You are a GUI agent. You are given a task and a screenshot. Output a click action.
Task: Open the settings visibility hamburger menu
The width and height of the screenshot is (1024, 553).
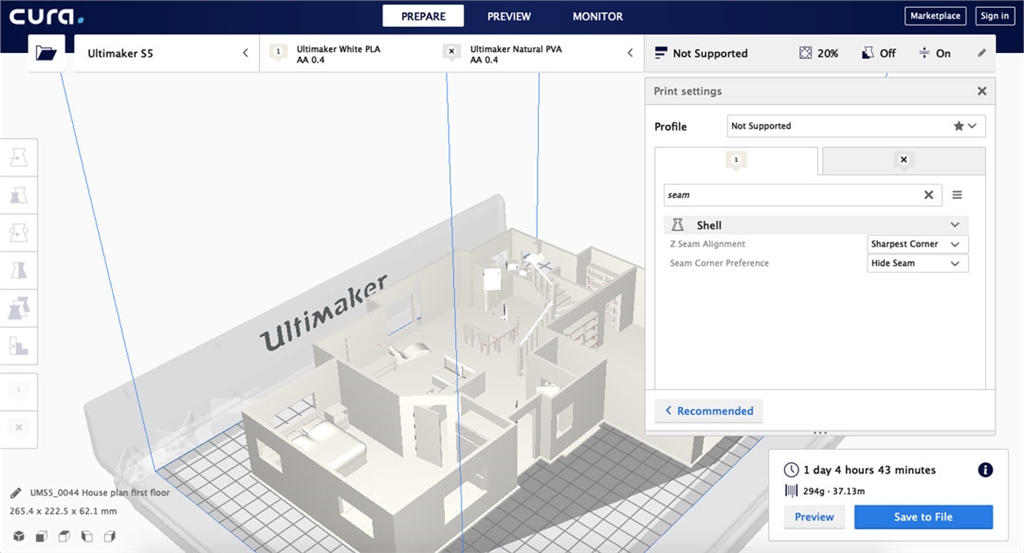coord(957,195)
